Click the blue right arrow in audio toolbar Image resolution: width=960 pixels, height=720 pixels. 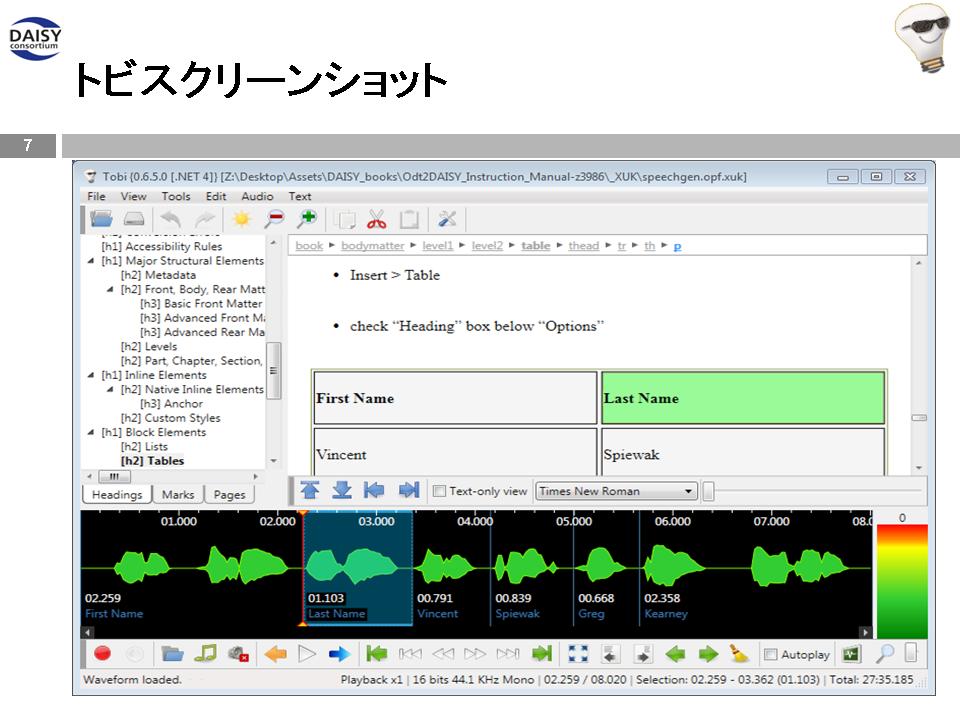(339, 654)
